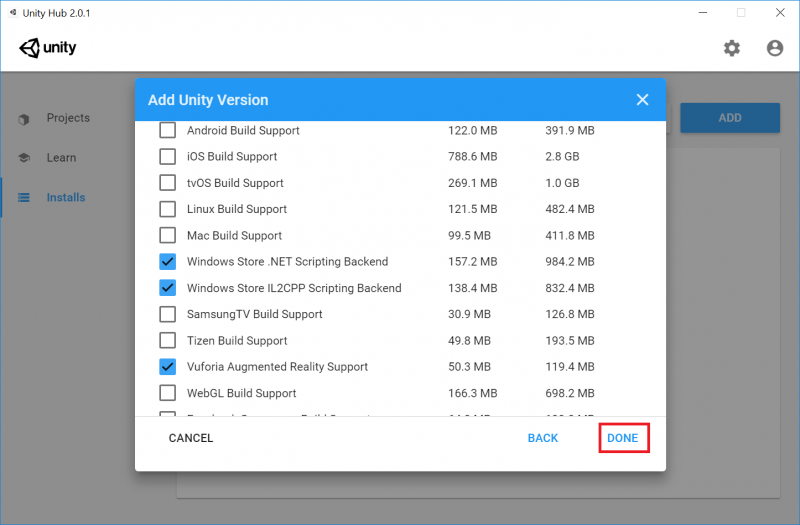Click the Mac Build Support label
The image size is (800, 525).
coord(234,235)
